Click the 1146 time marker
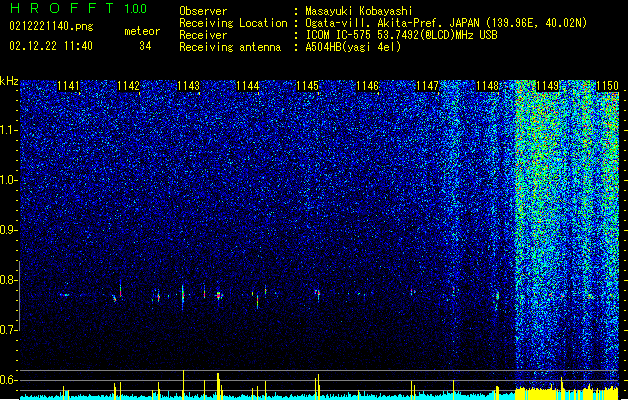629x400 pixels. [367, 86]
